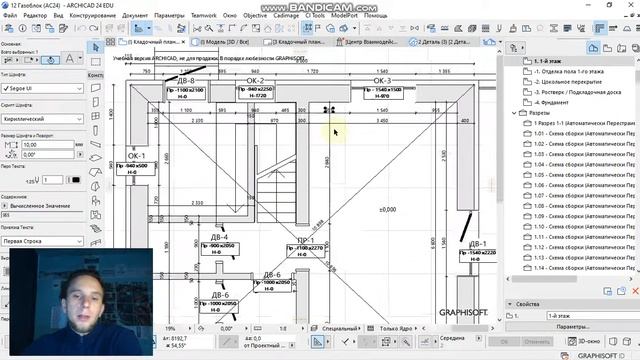Toggle the highlighted rotate text button in the Info Box
This screenshot has width=640, height=360.
click(x=51, y=60)
